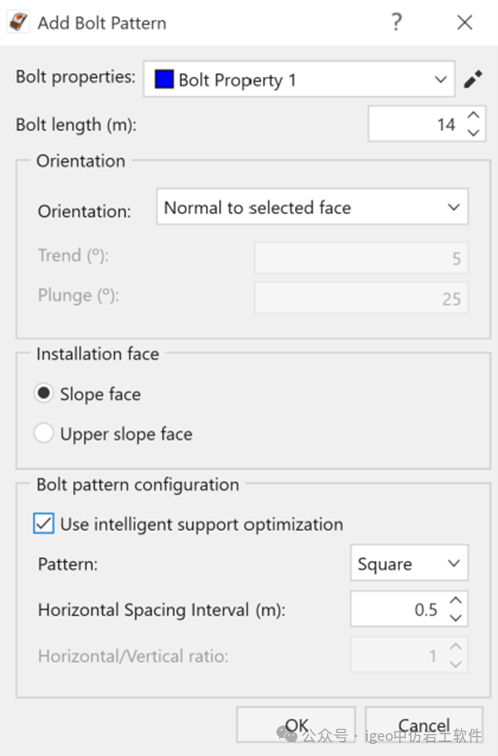This screenshot has width=498, height=756.
Task: Decrease bolt length with down arrow
Action: tap(473, 133)
